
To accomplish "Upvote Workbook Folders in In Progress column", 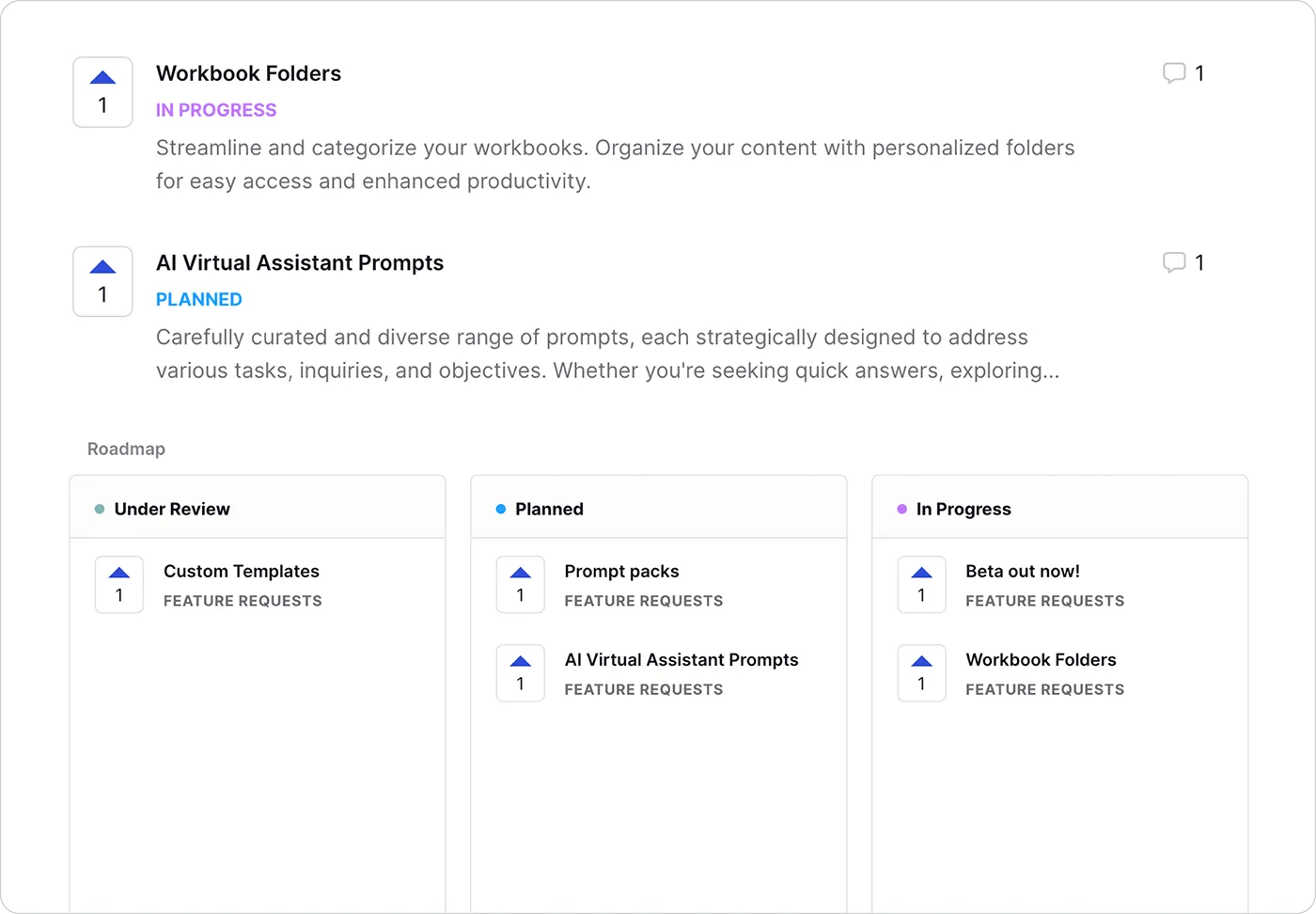I will point(922,673).
